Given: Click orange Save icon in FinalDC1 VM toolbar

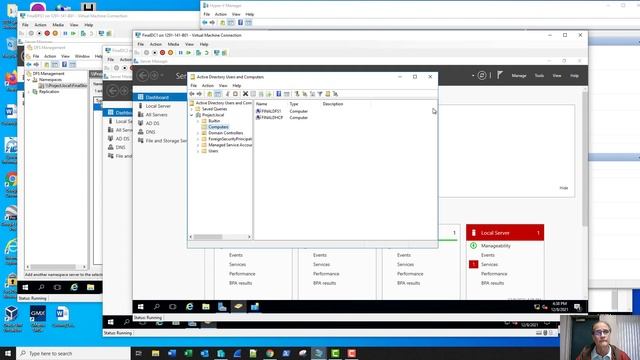Looking at the screenshot, I should (x=171, y=53).
